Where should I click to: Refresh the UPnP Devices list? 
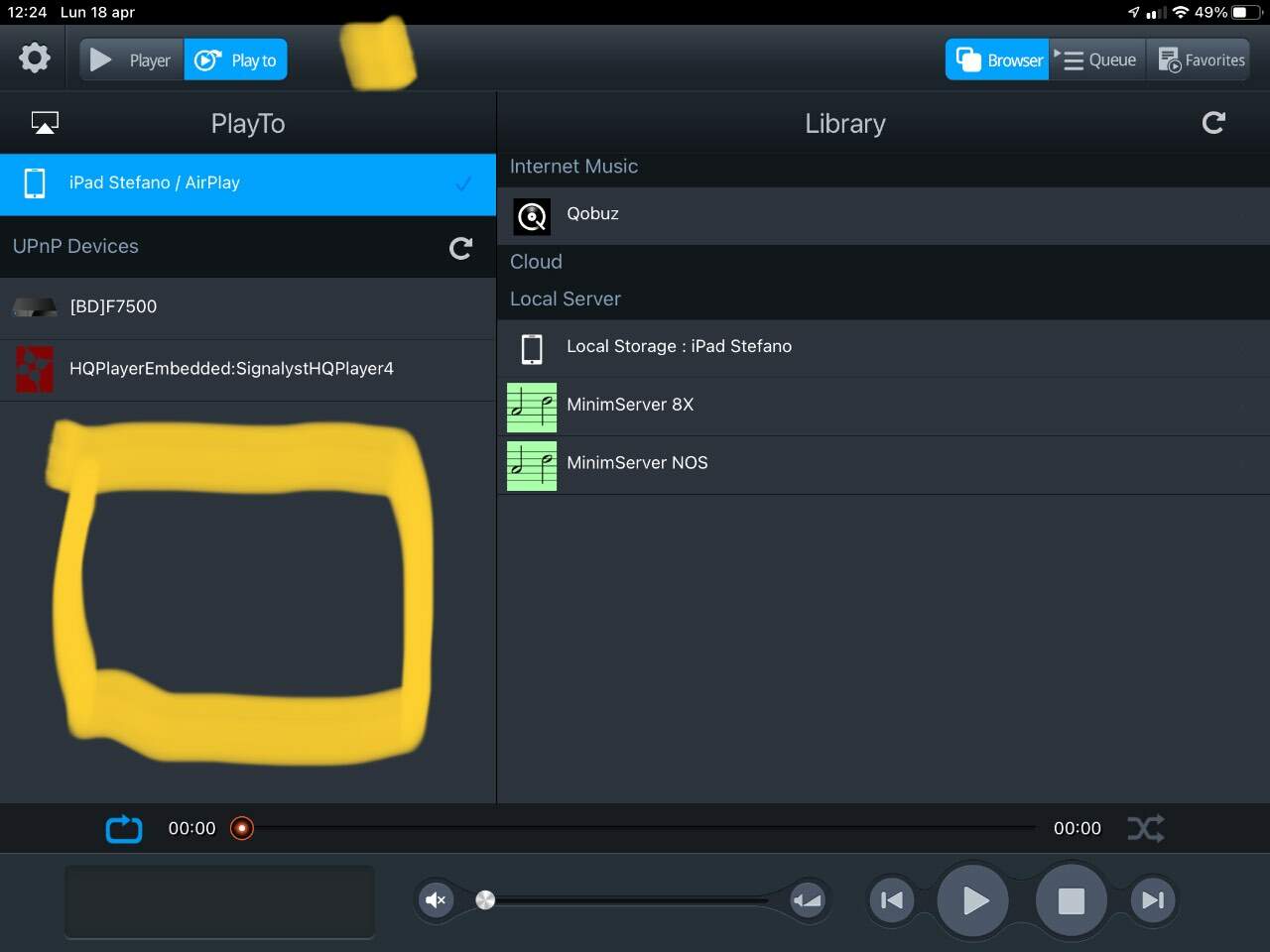pyautogui.click(x=460, y=248)
